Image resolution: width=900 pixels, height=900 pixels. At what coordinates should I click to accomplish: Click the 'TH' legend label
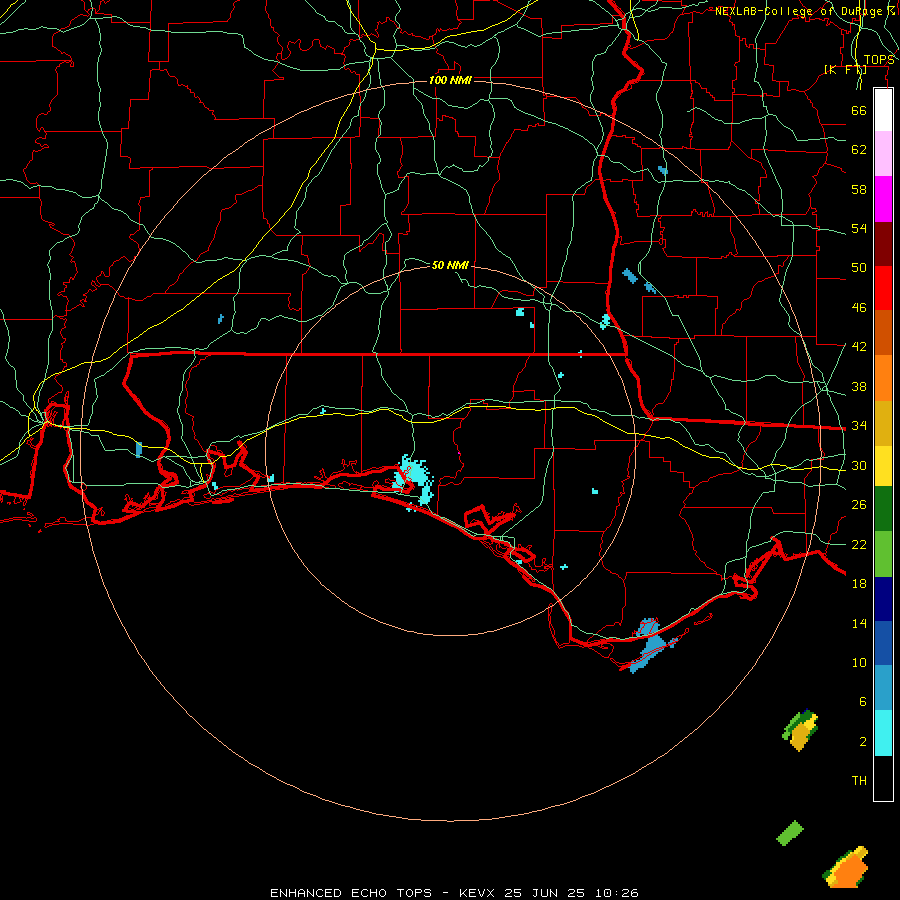tap(859, 781)
